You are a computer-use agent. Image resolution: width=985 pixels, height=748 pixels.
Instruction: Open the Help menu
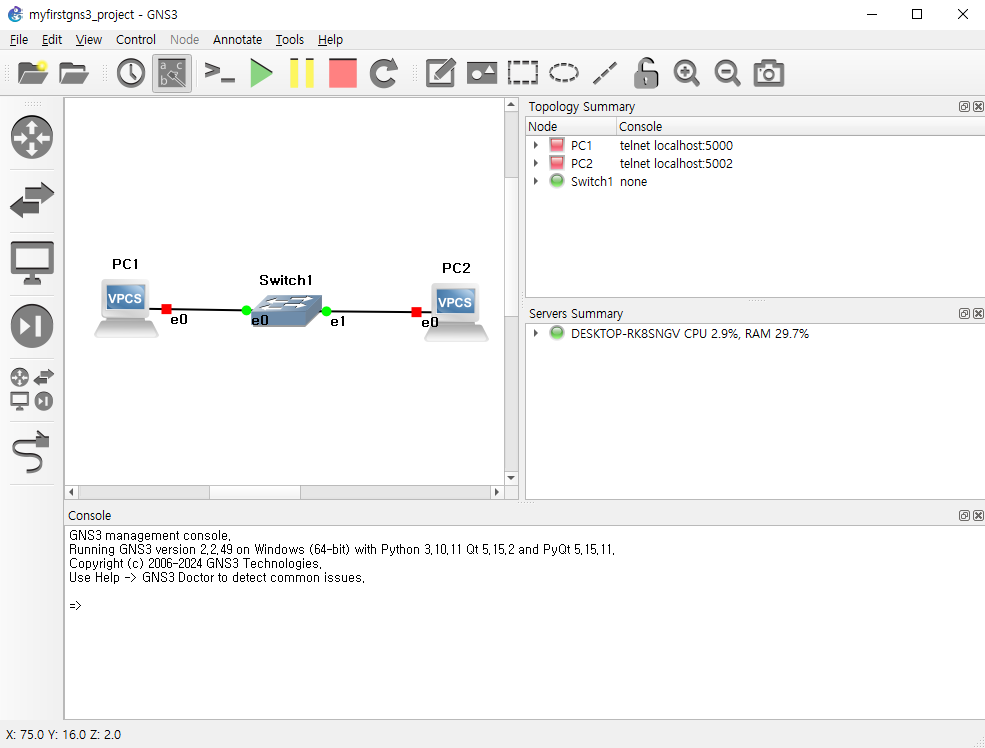click(x=330, y=40)
